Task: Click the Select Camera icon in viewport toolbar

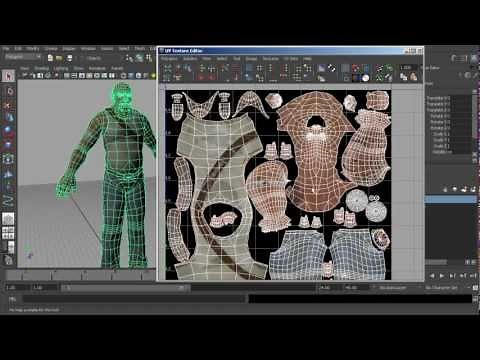Action: click(x=24, y=76)
